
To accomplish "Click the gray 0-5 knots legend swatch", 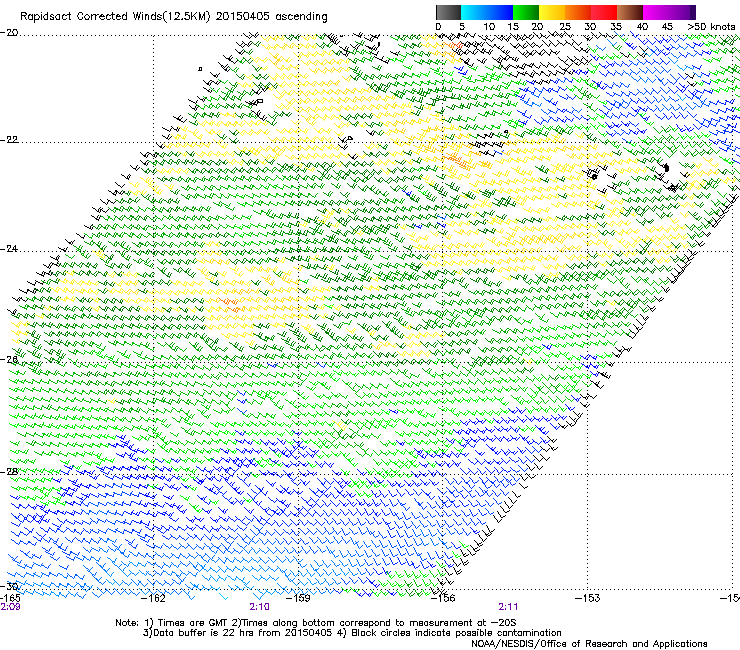I will 448,12.
